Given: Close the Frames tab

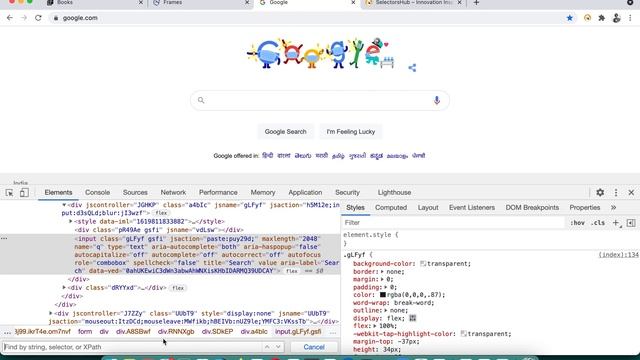Looking at the screenshot, I should point(247,3).
